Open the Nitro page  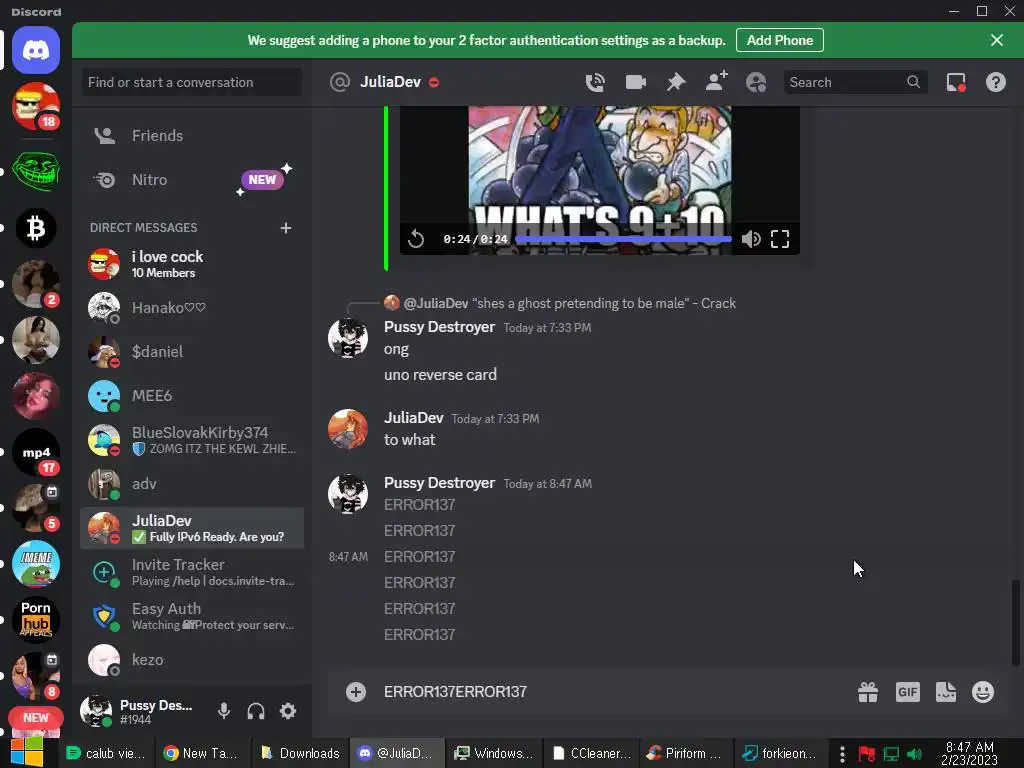(191, 180)
